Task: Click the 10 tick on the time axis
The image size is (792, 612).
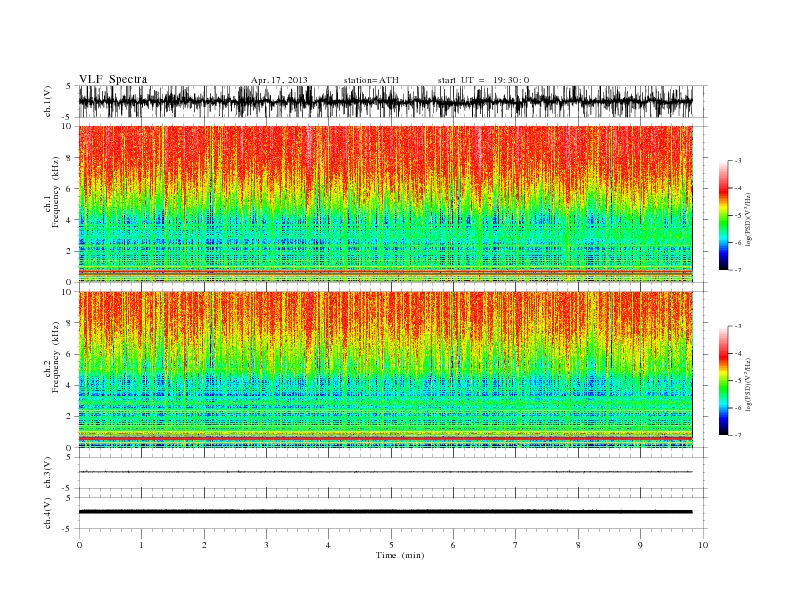Action: (703, 545)
